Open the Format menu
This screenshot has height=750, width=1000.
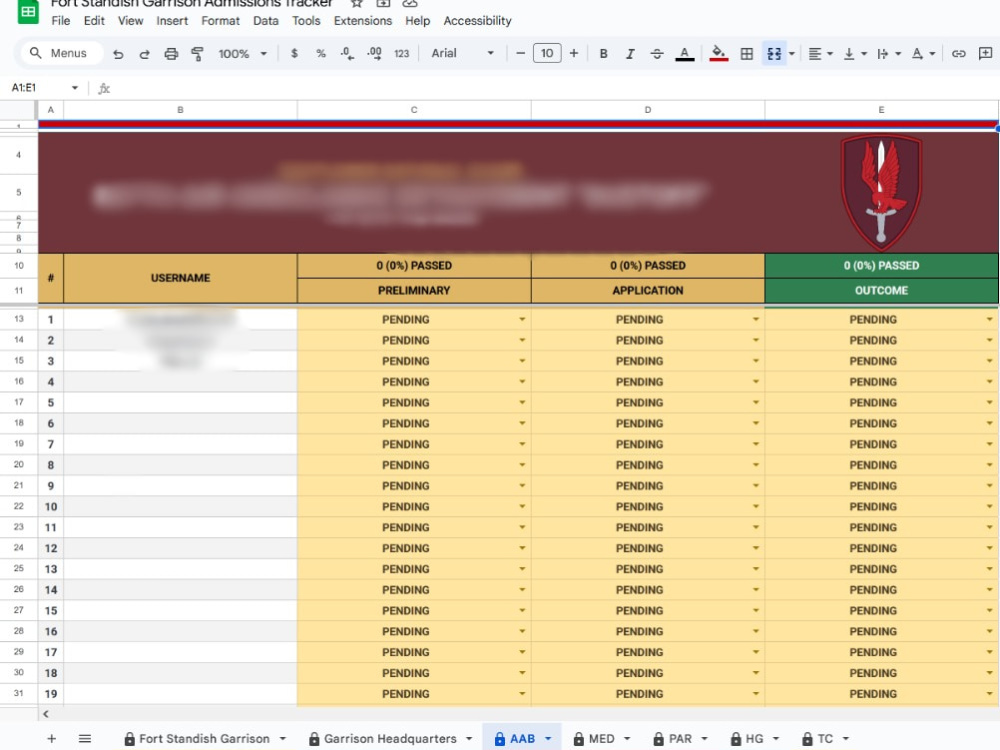[220, 21]
